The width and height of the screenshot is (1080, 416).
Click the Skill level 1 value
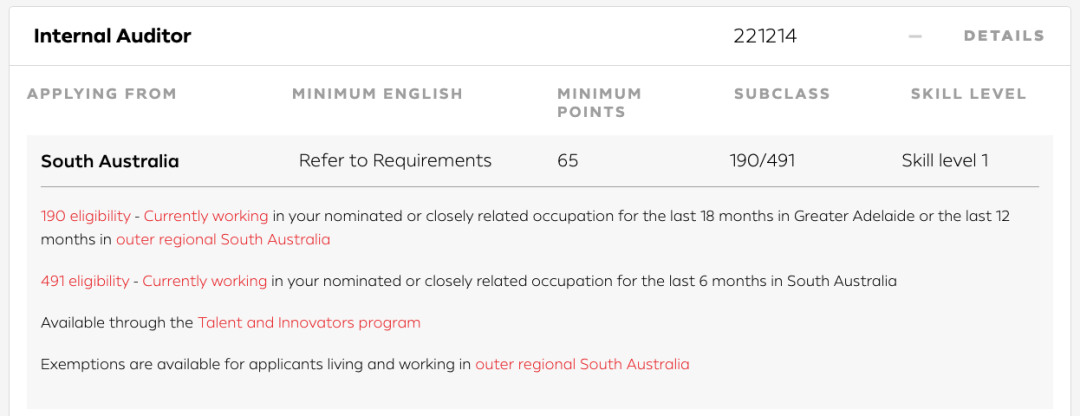[x=945, y=161]
